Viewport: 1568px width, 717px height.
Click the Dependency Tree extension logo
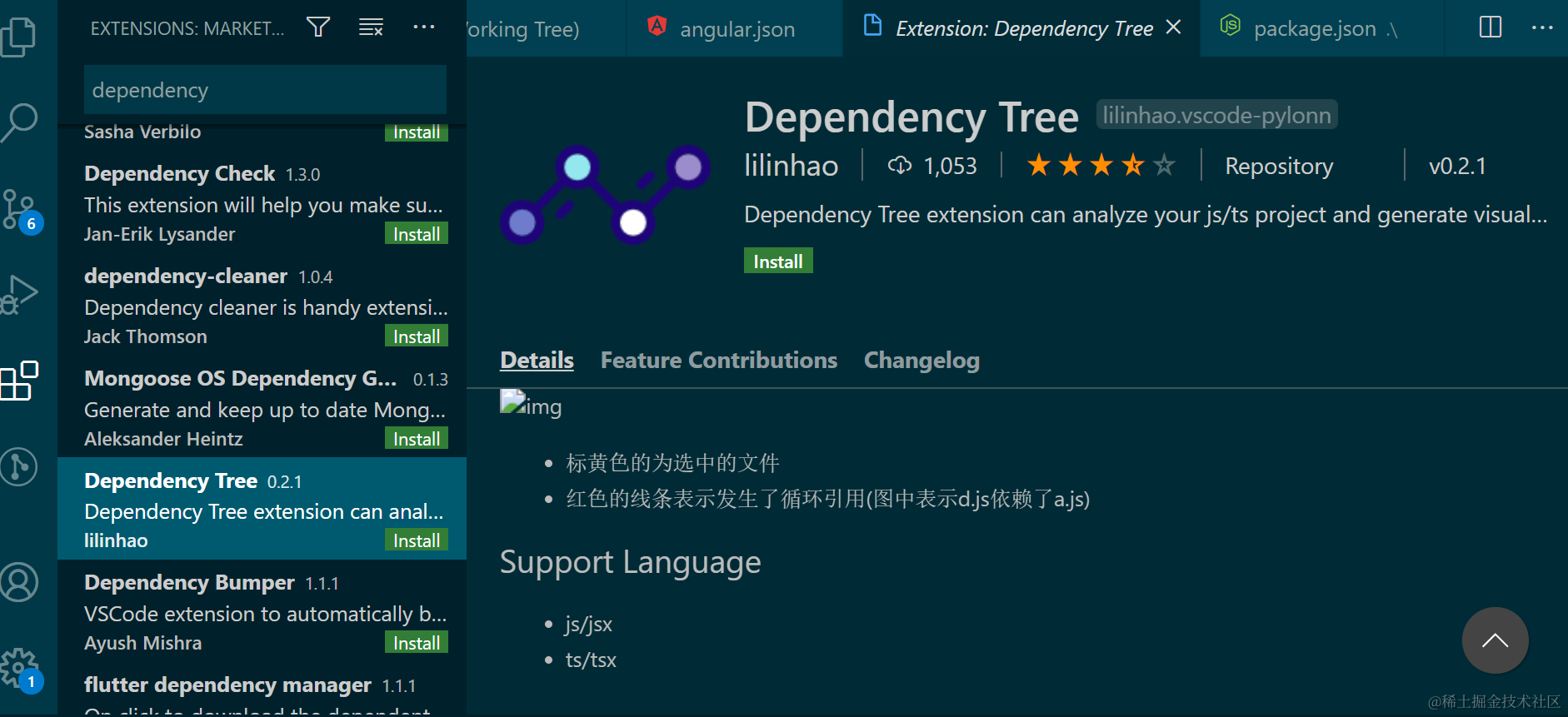(x=605, y=194)
